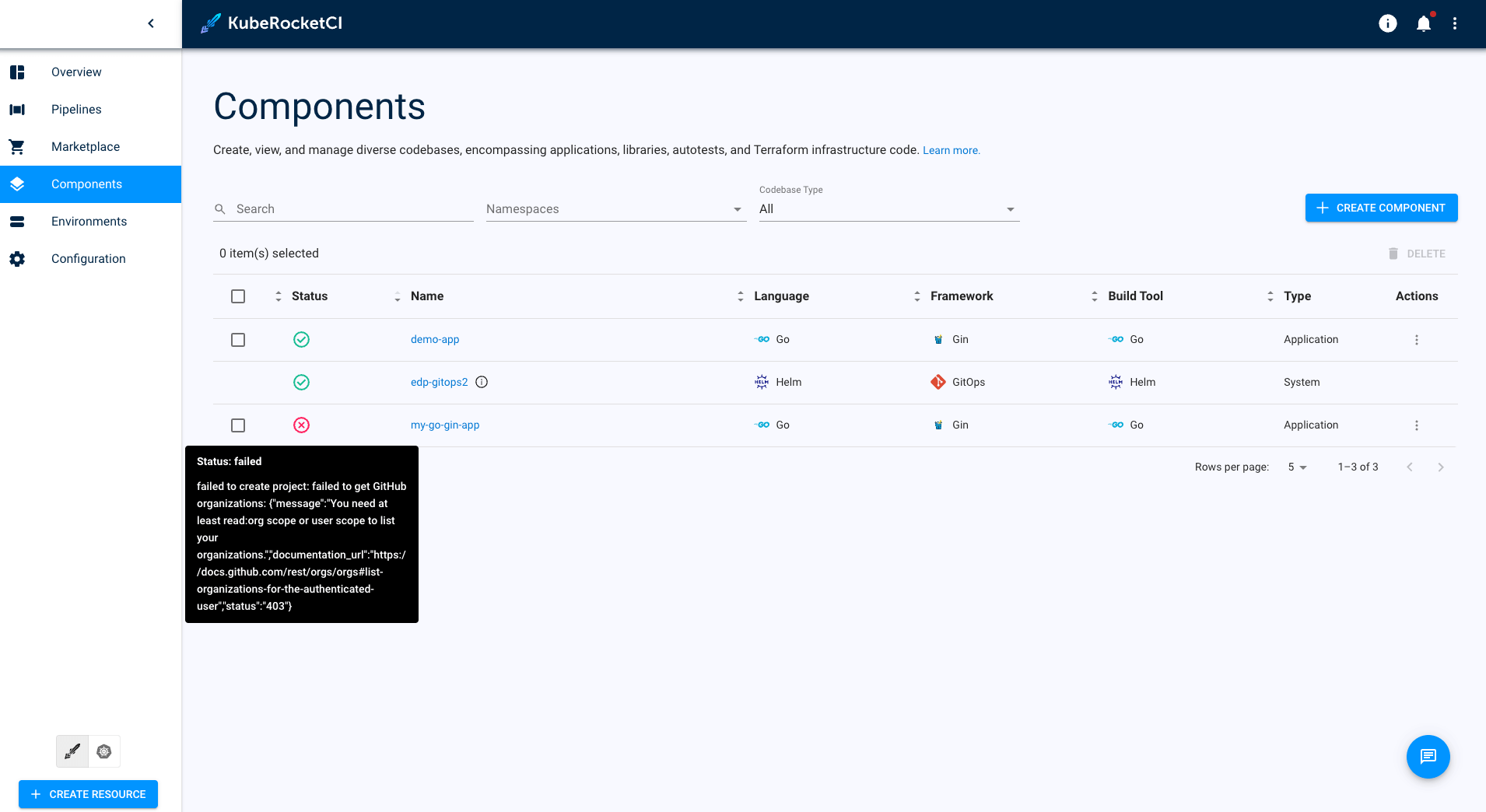Open the actions menu for demo-app row

1416,339
